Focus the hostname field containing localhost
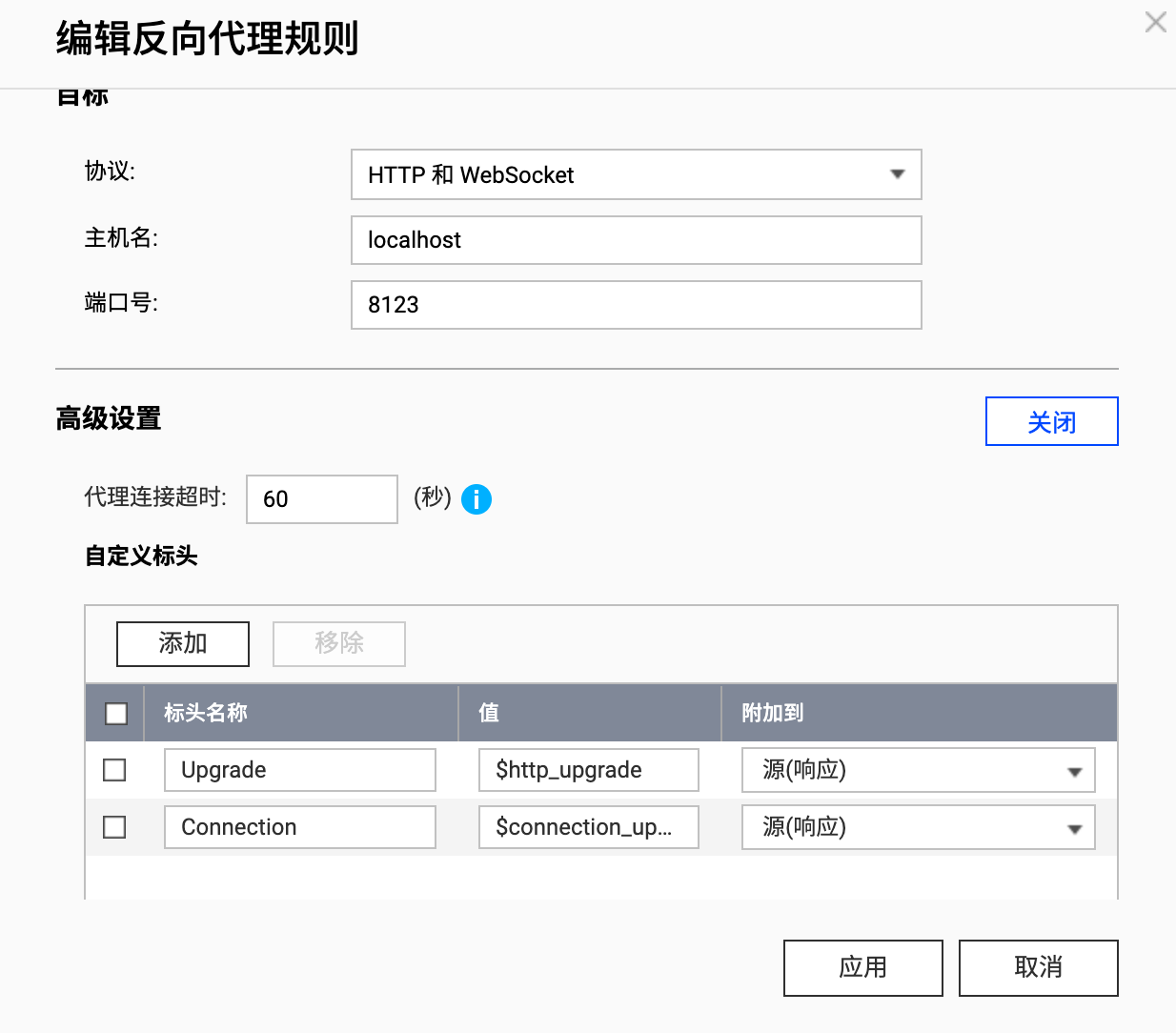The height and width of the screenshot is (1033, 1176). [636, 240]
